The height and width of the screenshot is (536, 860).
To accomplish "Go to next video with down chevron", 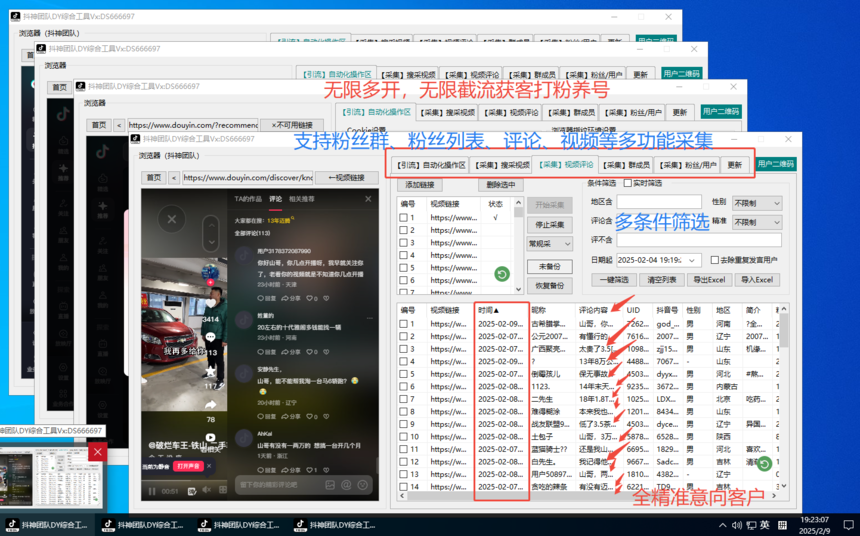I will click(x=211, y=241).
